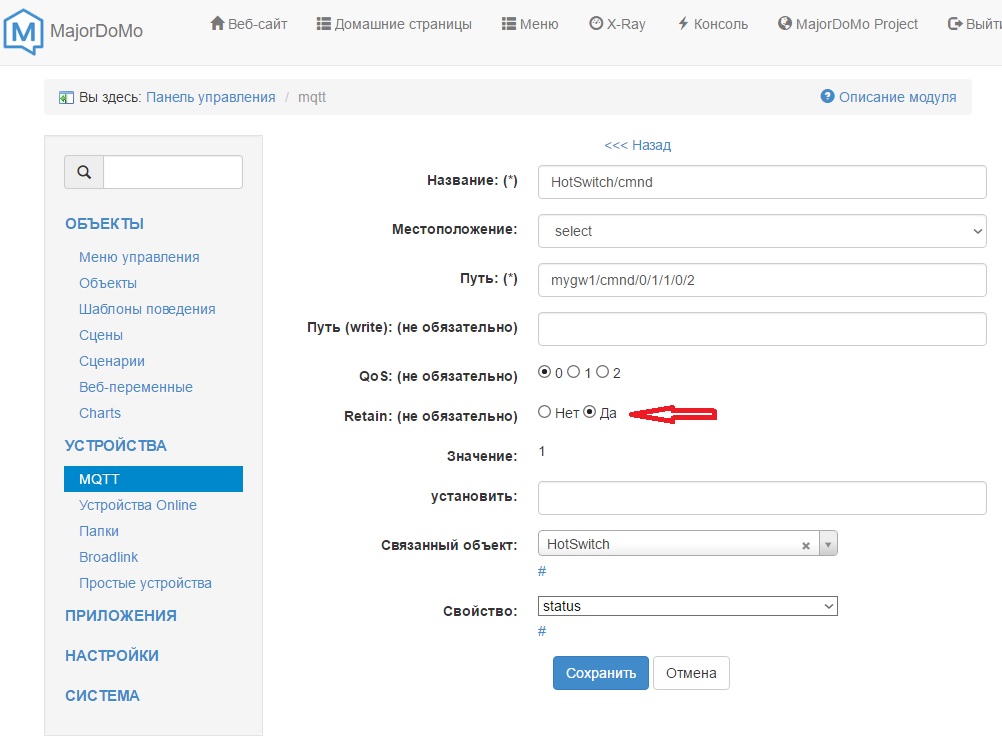Select the Retain "Нет" radio button
Image resolution: width=1002 pixels, height=755 pixels.
click(544, 411)
